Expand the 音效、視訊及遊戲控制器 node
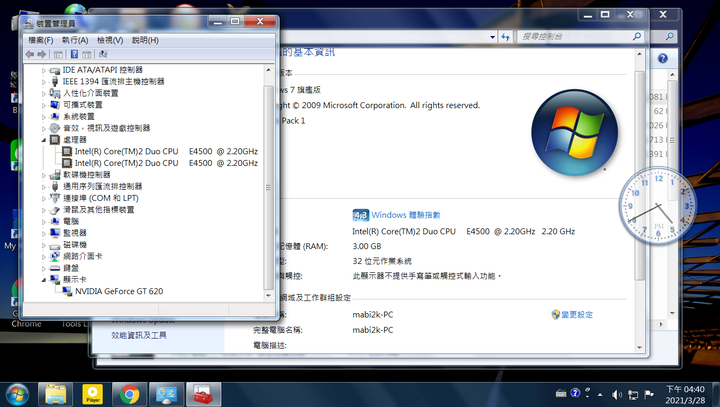720x407 pixels. pyautogui.click(x=44, y=129)
